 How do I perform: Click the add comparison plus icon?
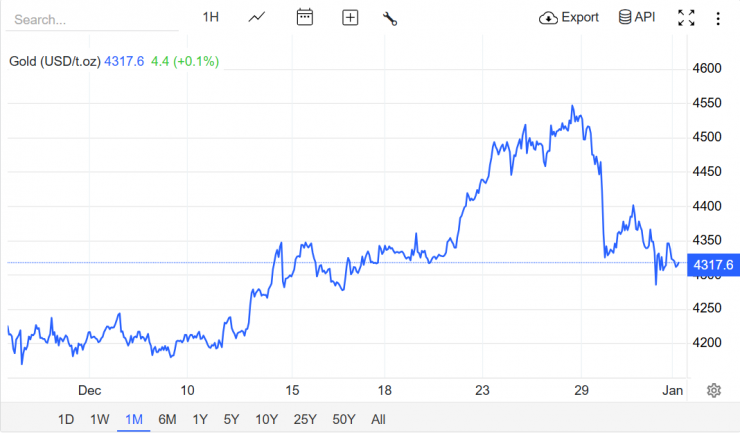click(350, 17)
